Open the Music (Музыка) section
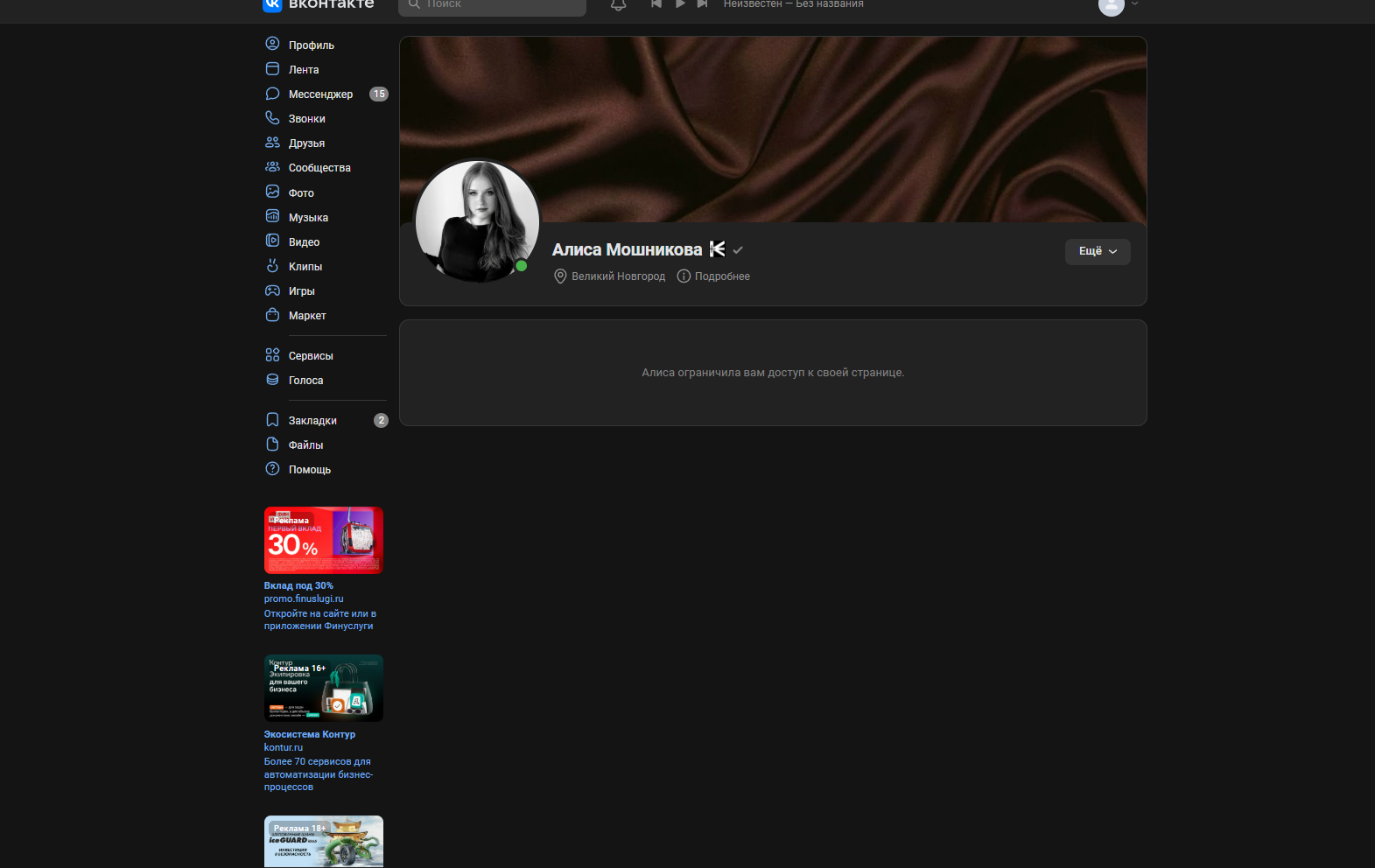 (x=308, y=218)
